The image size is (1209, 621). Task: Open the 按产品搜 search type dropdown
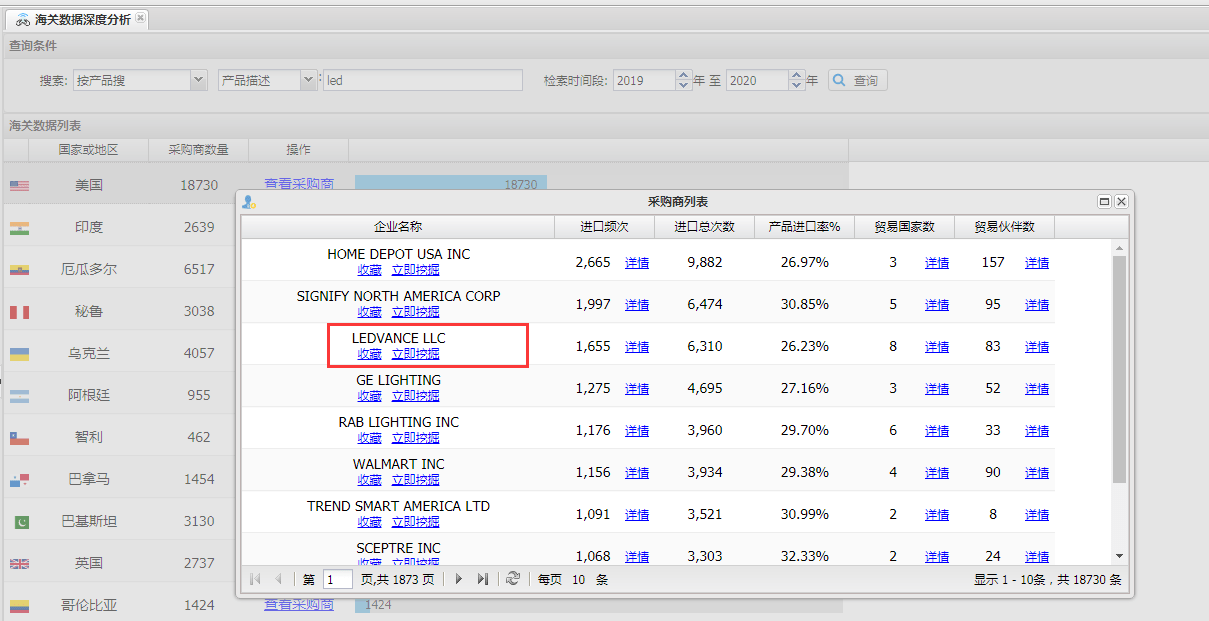[x=198, y=80]
